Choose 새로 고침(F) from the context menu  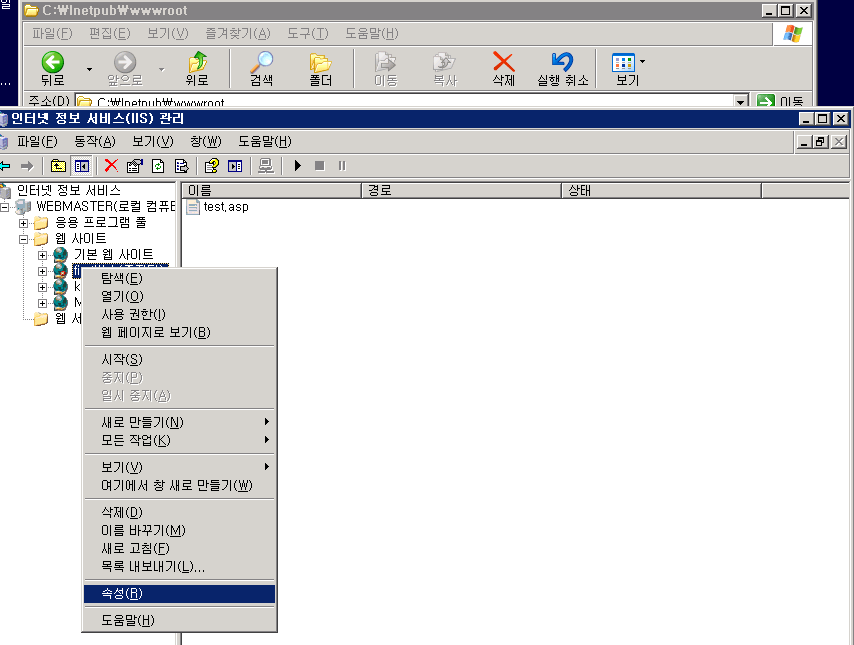click(179, 549)
